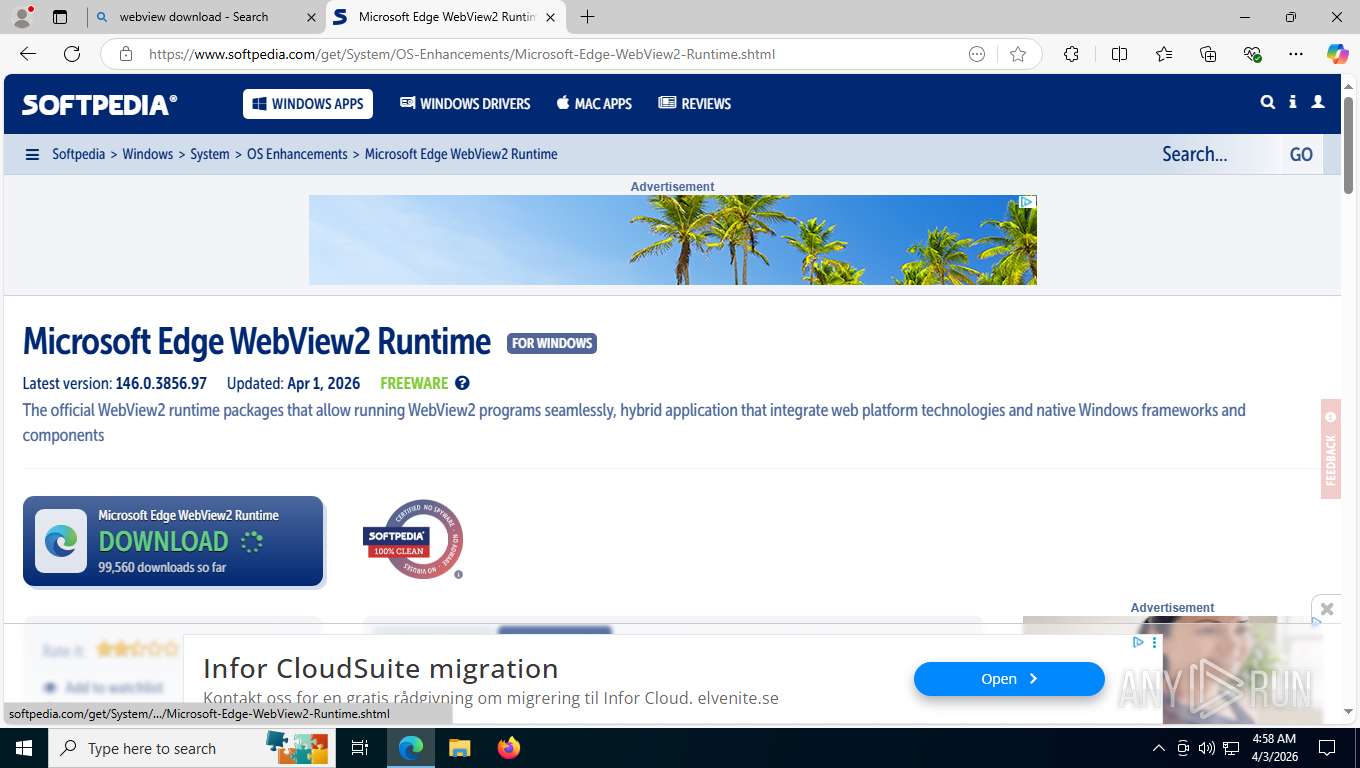1360x768 pixels.
Task: Open the Windows Drivers section
Action: point(465,104)
